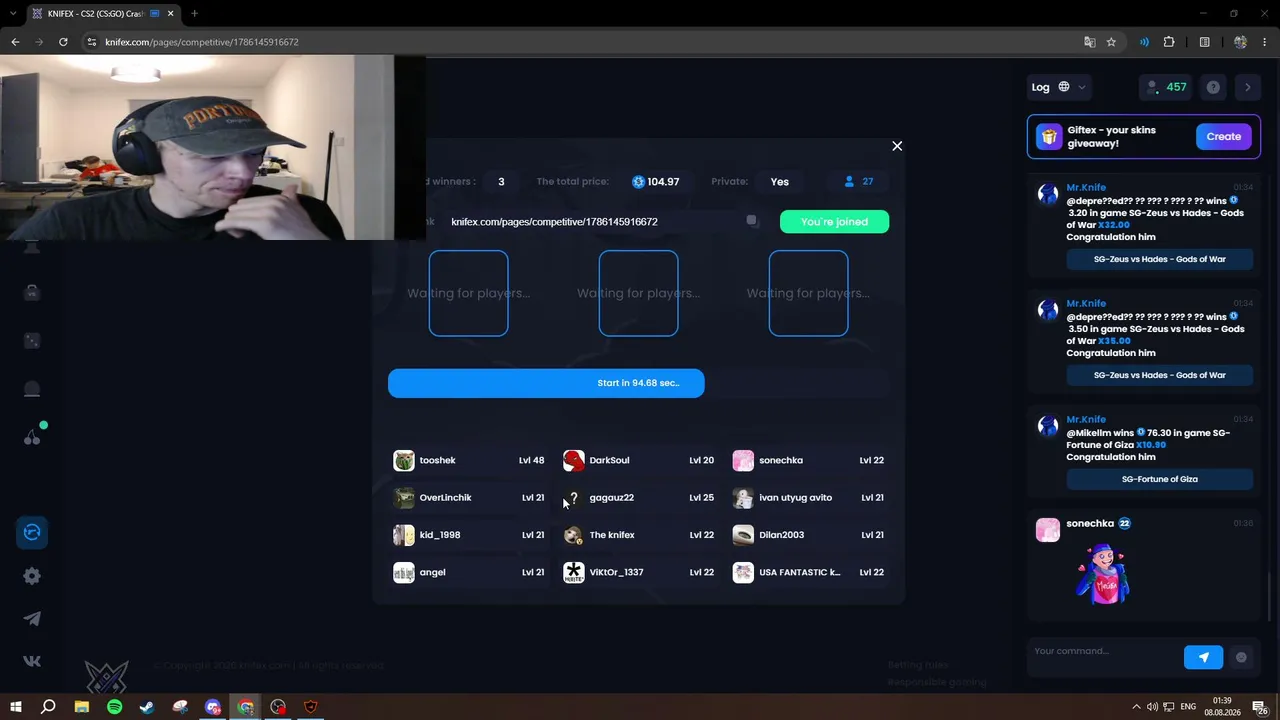Open the chat help question icon
Image resolution: width=1280 pixels, height=720 pixels.
tap(1213, 87)
